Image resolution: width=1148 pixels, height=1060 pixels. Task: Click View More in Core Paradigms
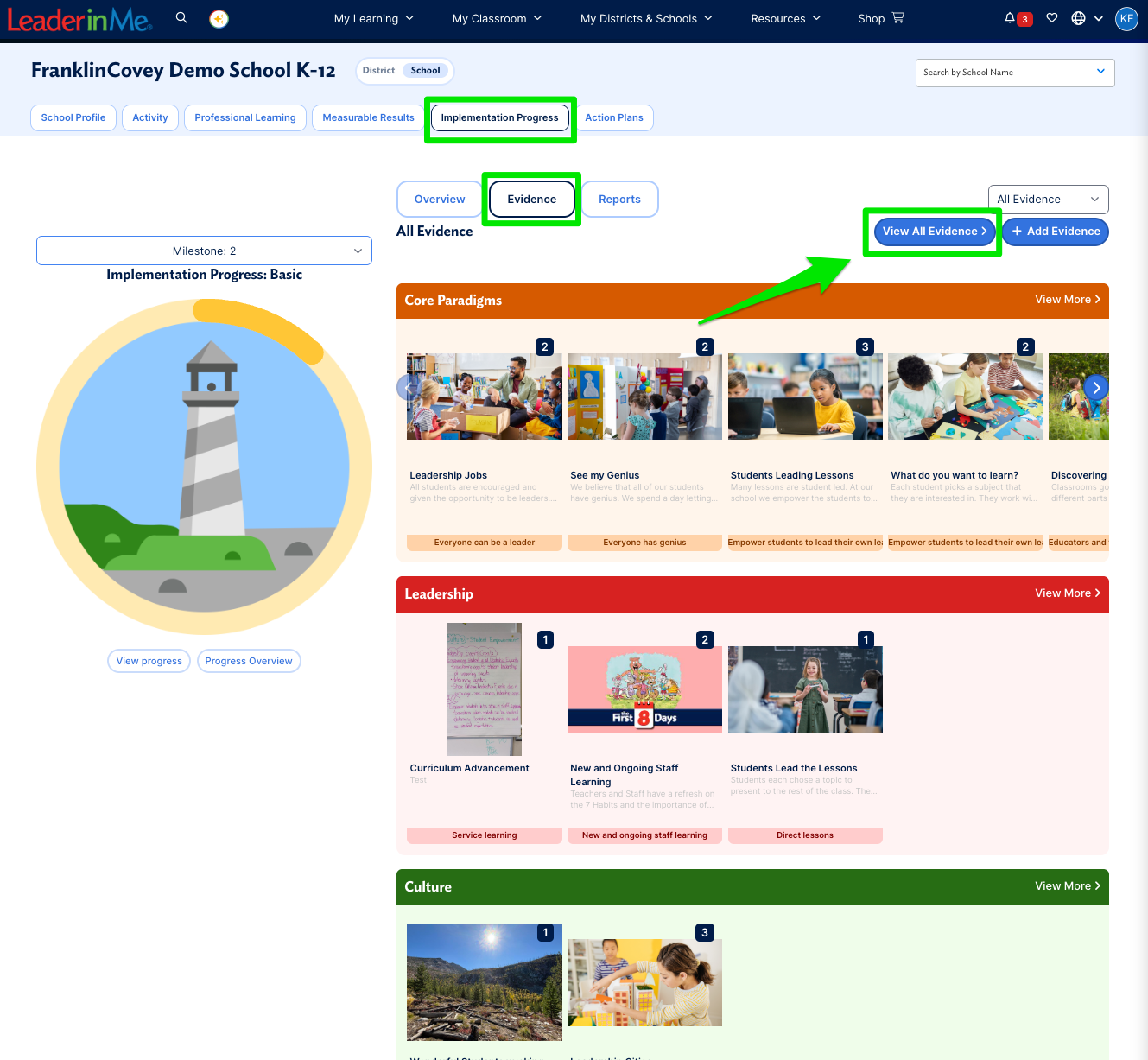1068,300
